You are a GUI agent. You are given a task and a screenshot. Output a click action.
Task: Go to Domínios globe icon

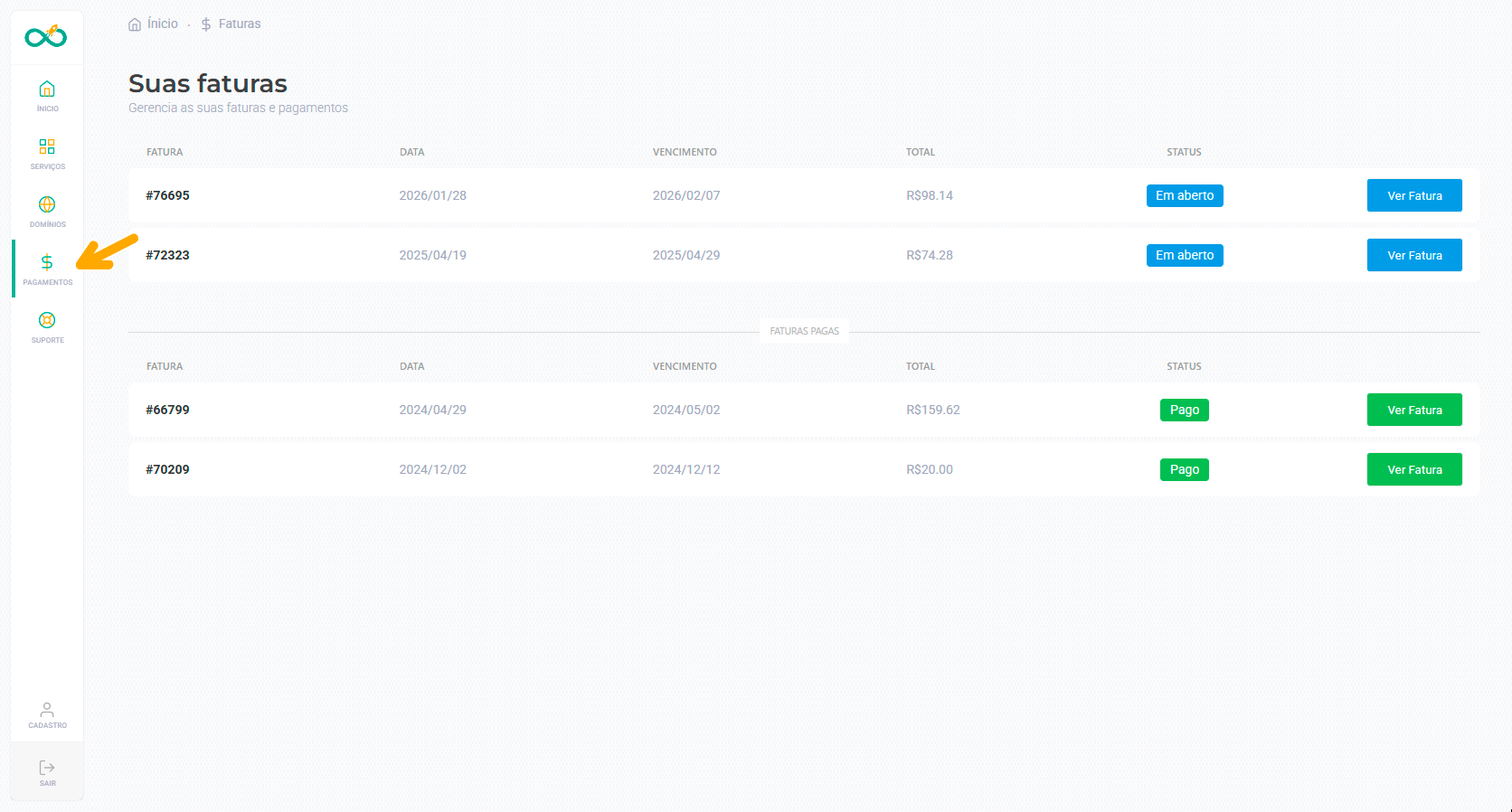click(x=47, y=205)
